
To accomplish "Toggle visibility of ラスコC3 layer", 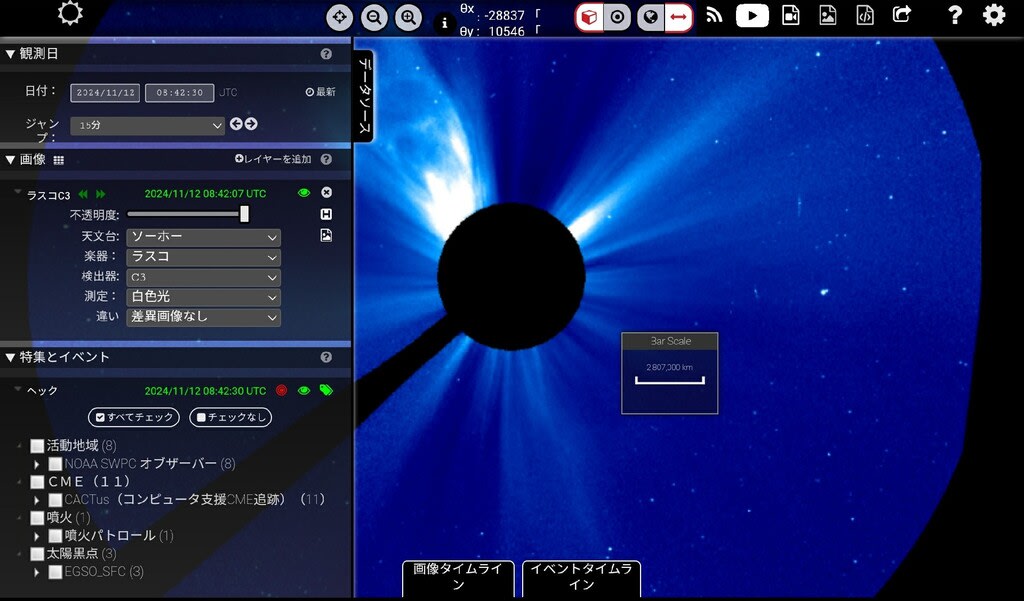I will tap(304, 193).
